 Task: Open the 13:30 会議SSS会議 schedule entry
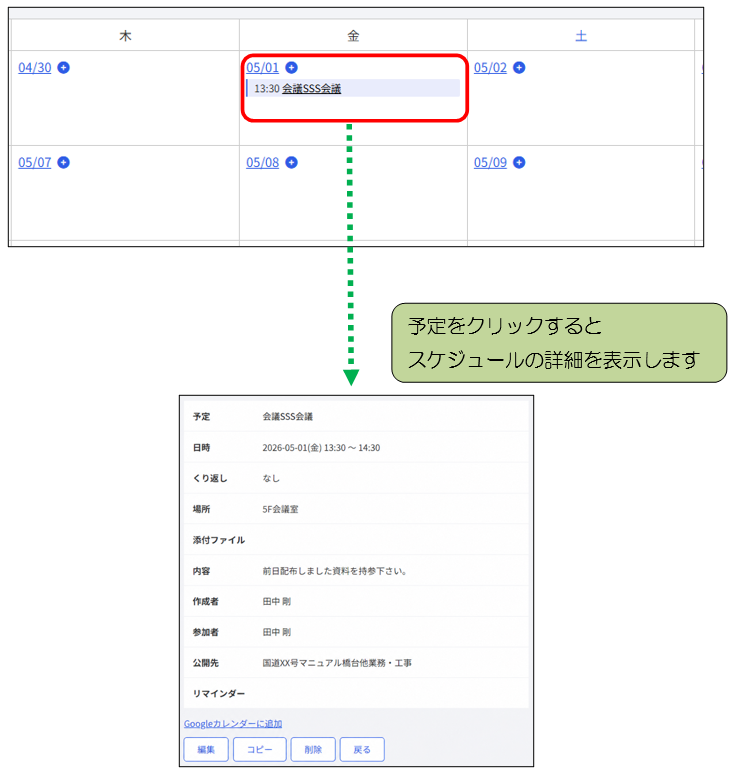pos(311,89)
